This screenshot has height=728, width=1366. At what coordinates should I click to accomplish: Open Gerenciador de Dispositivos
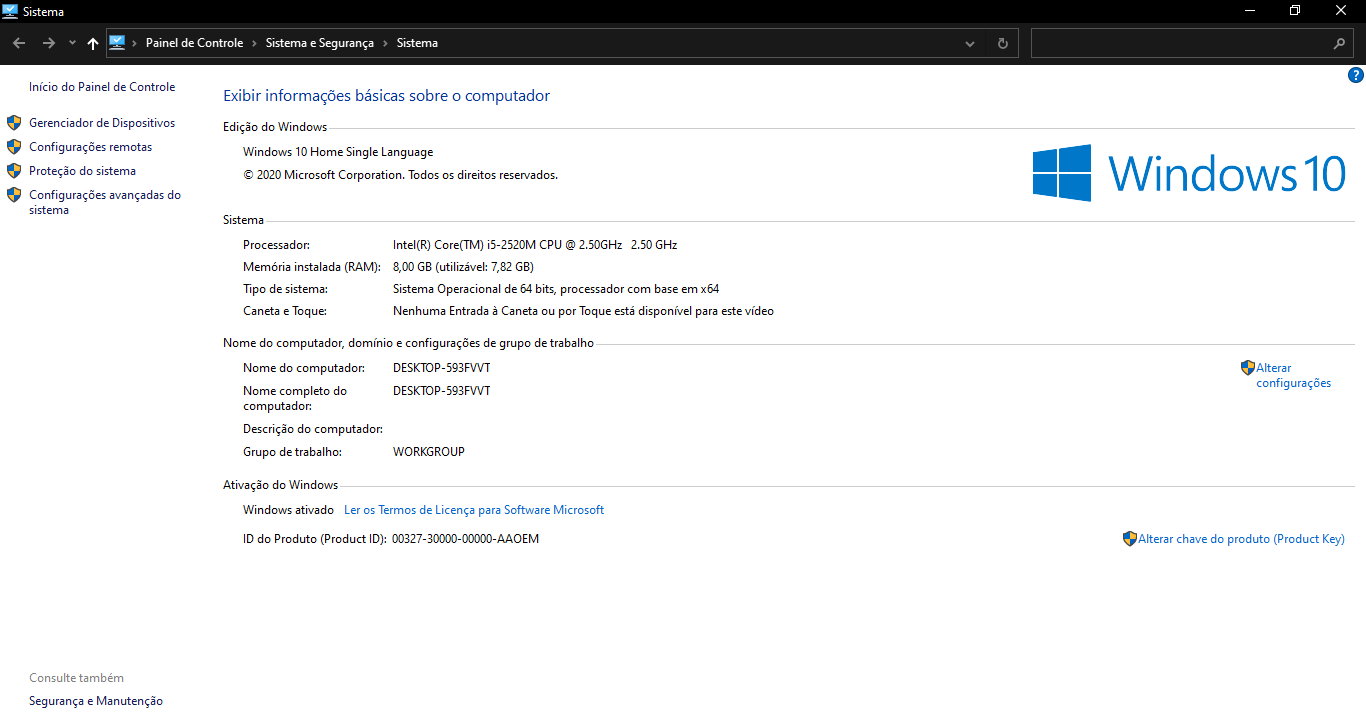[102, 123]
